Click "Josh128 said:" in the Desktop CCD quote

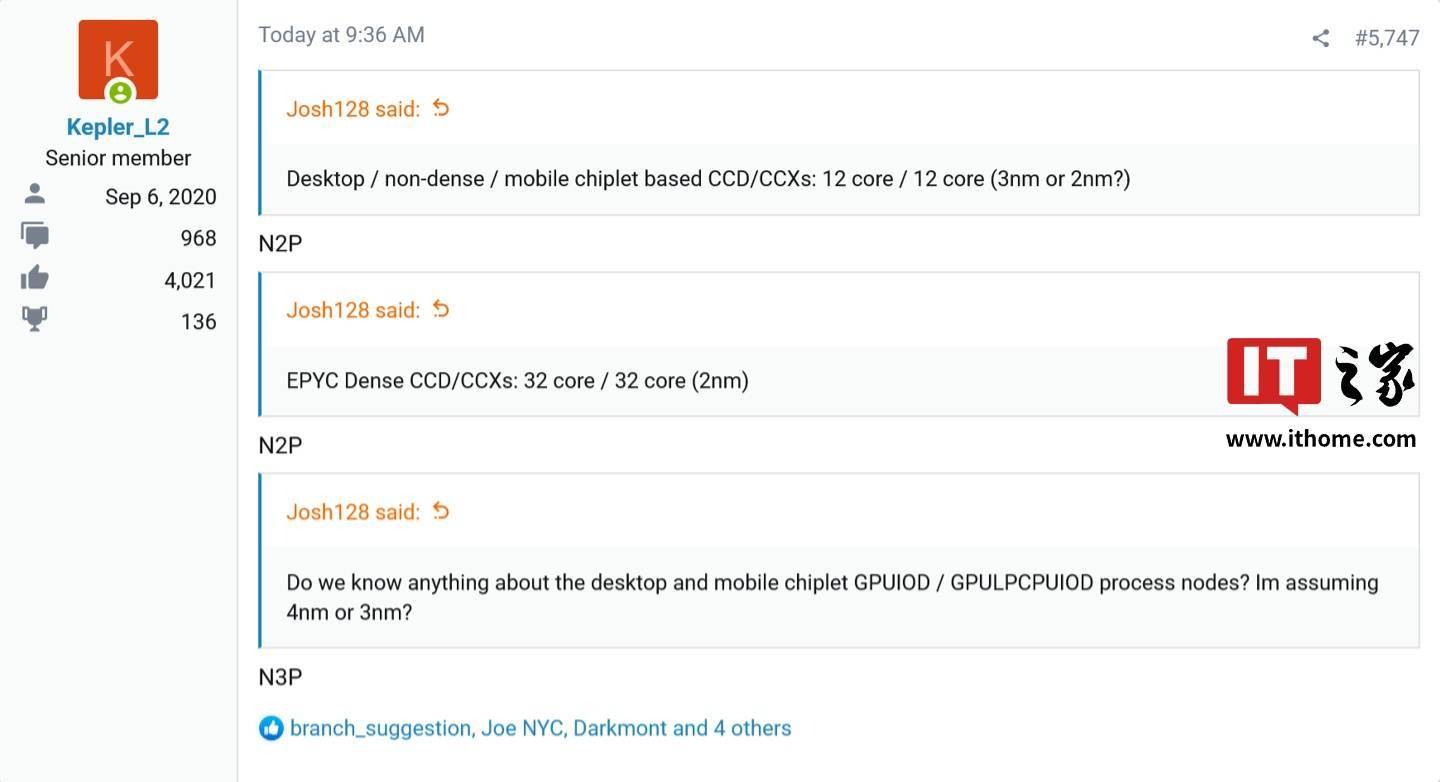pos(353,109)
